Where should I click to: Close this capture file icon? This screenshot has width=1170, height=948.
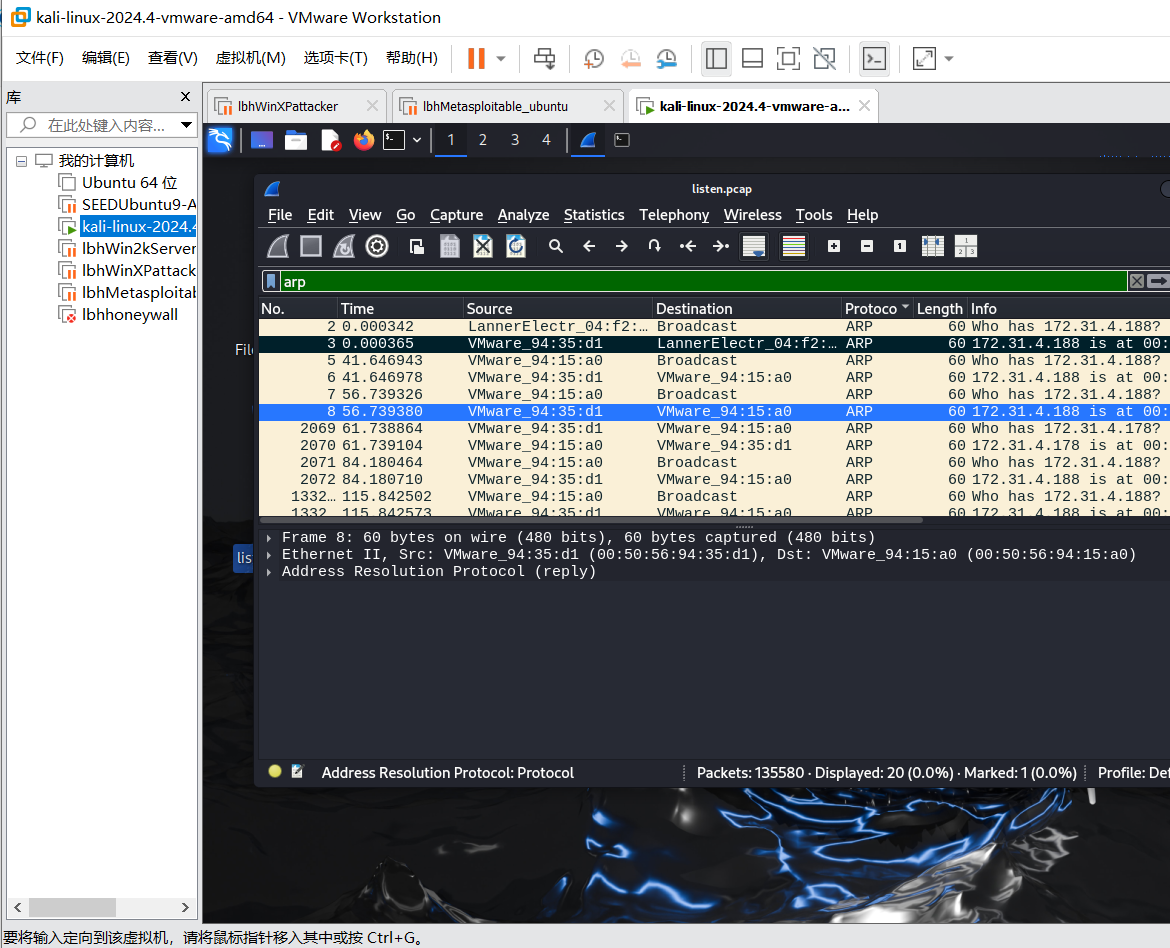(x=483, y=246)
